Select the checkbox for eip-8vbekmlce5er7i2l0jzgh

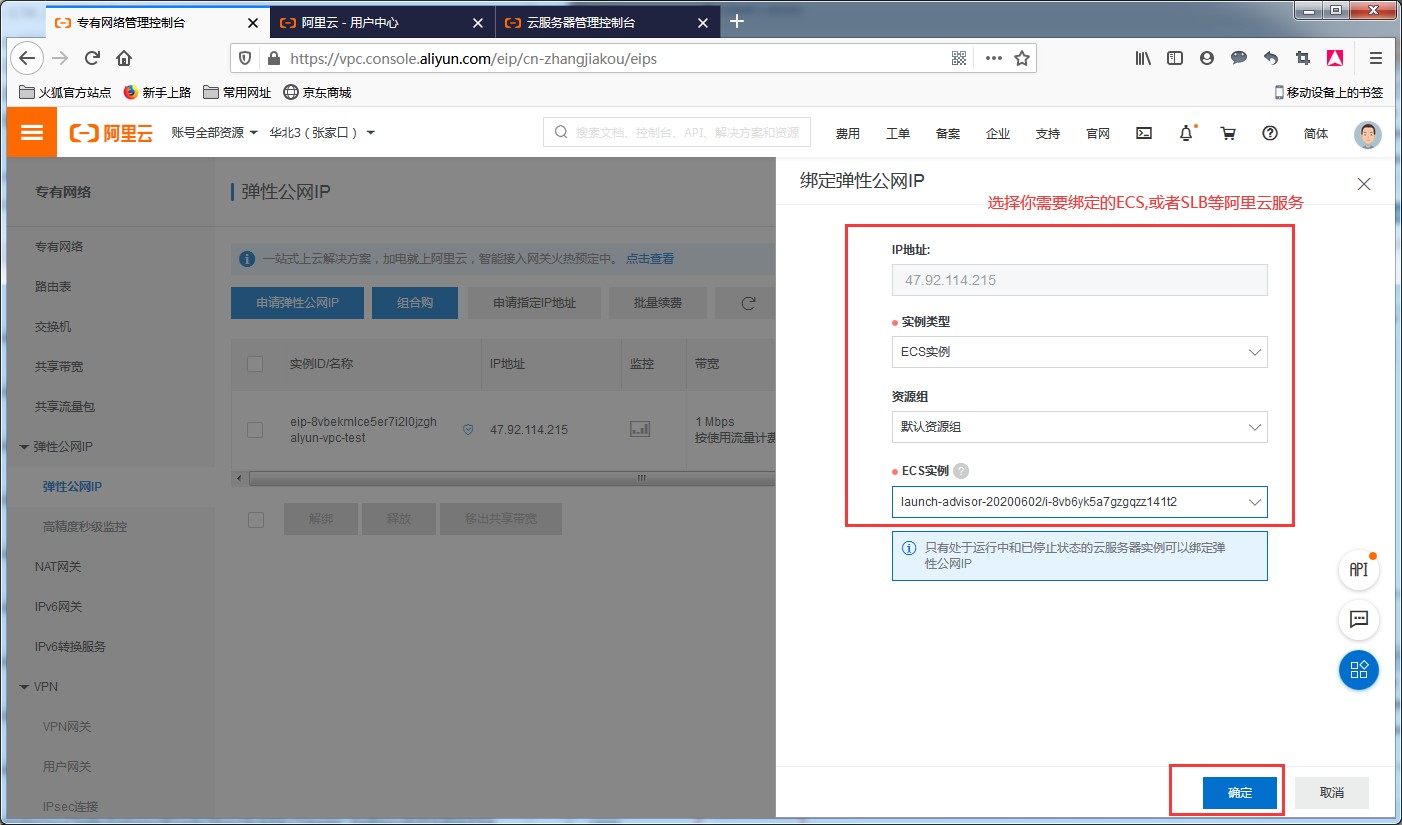coord(254,429)
